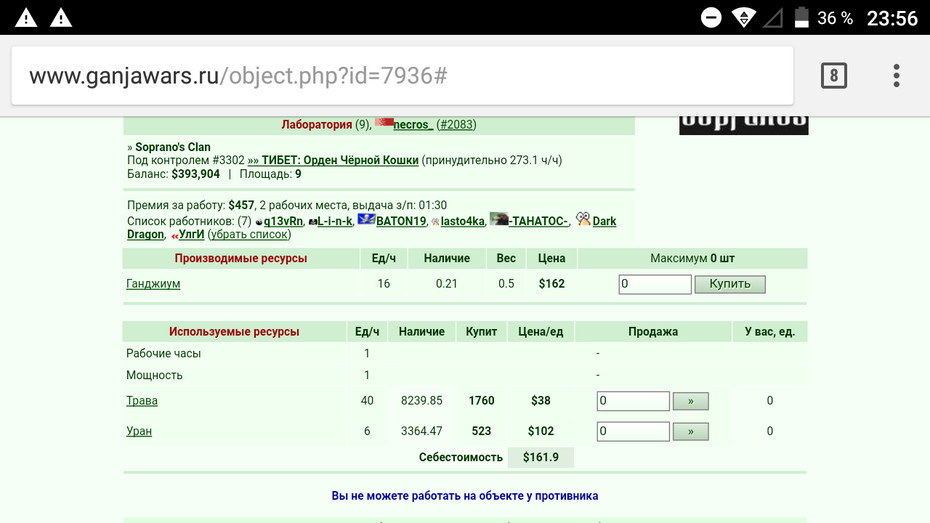
Task: Tap the second warning triangle notification icon
Action: tap(60, 18)
